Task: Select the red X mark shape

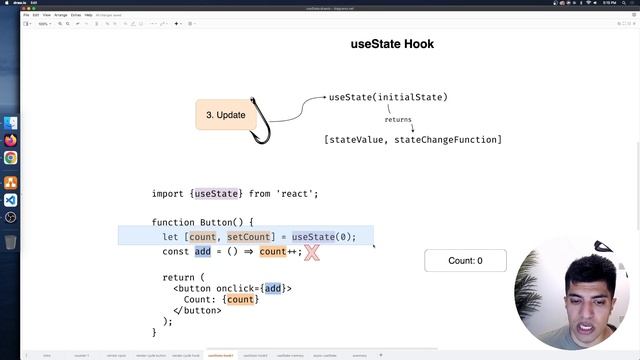Action: (312, 253)
